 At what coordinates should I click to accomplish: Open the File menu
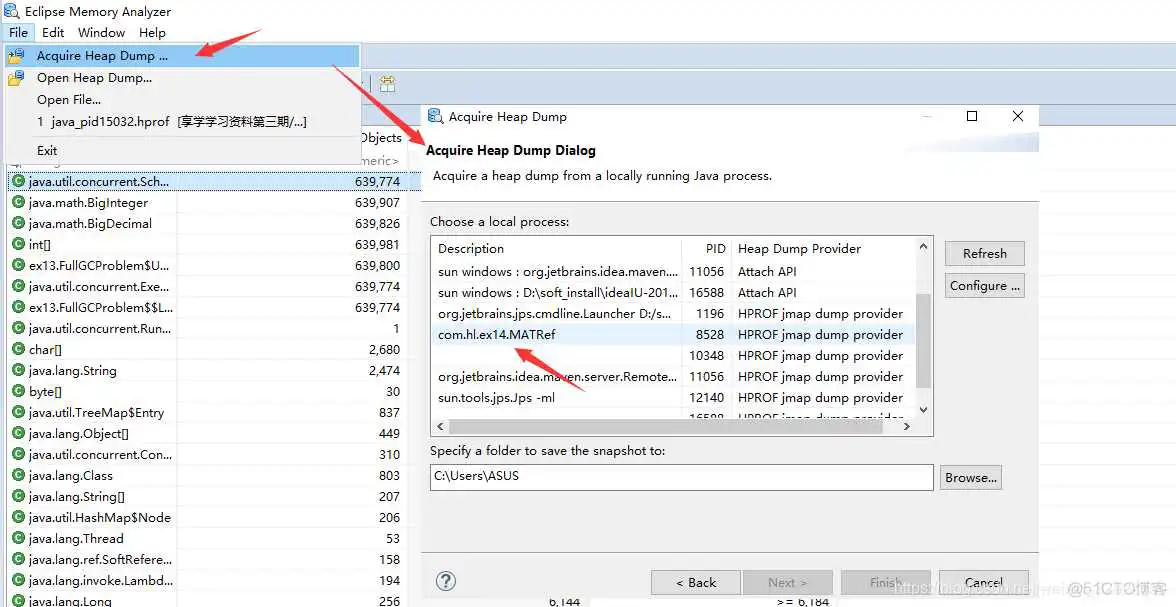[19, 32]
